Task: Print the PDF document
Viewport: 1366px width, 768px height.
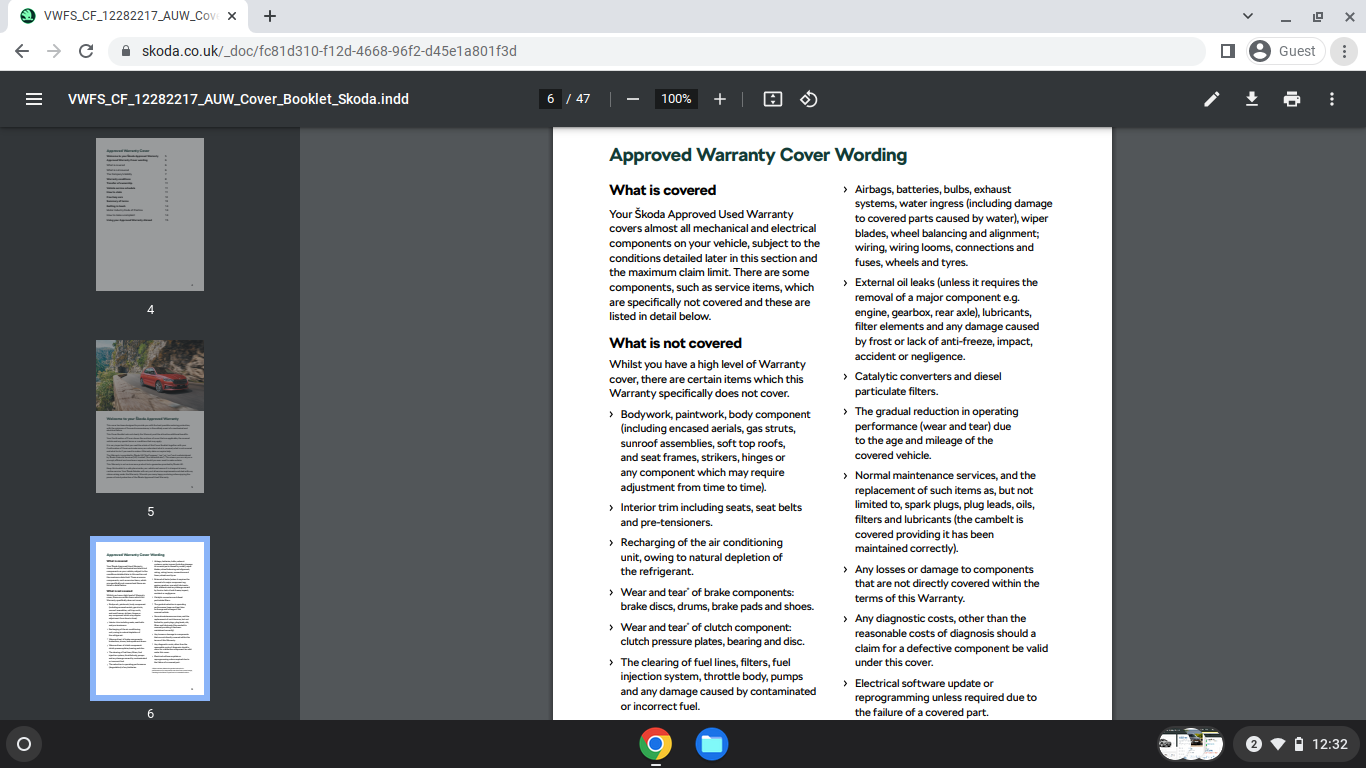Action: coord(1292,99)
